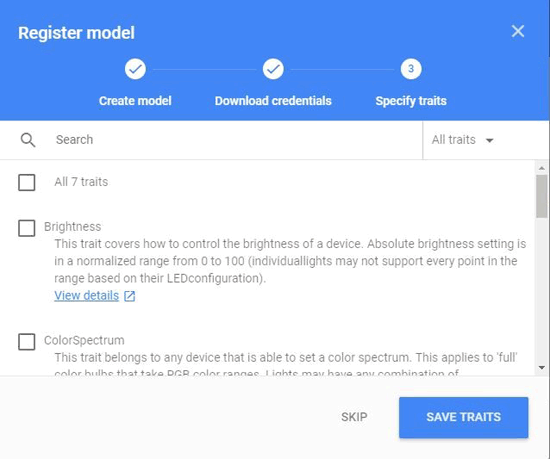This screenshot has height=459, width=550.
Task: Click the dropdown arrow next to All traits
Action: [489, 140]
